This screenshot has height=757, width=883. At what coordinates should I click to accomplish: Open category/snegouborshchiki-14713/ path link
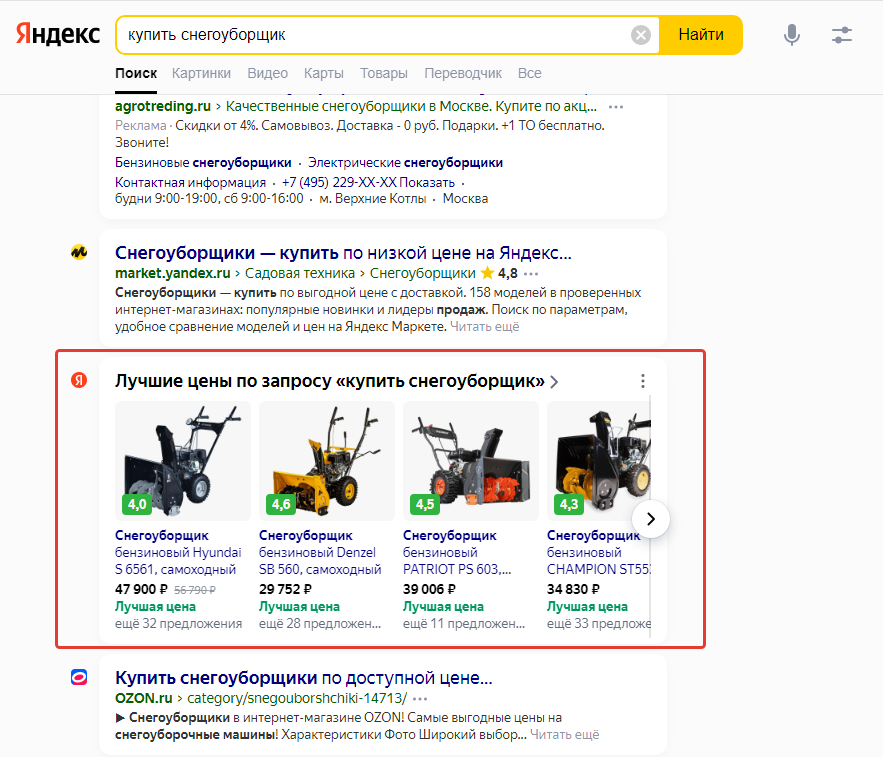(x=297, y=698)
